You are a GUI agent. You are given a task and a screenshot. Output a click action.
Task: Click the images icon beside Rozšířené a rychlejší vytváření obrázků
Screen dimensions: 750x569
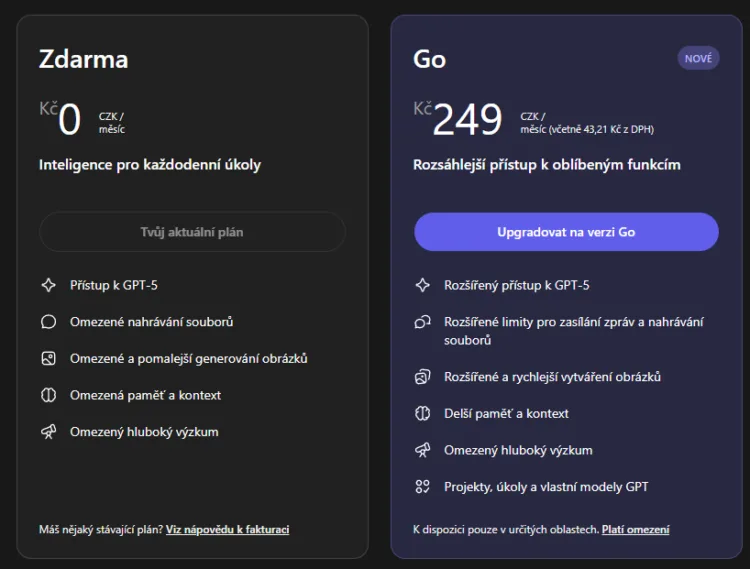click(x=422, y=377)
